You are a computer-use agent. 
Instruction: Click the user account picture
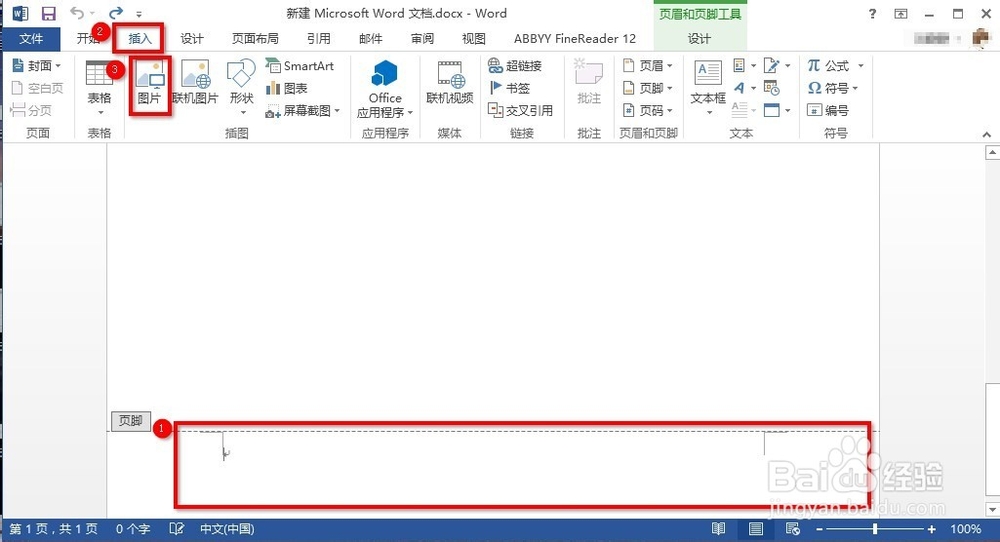click(x=980, y=38)
